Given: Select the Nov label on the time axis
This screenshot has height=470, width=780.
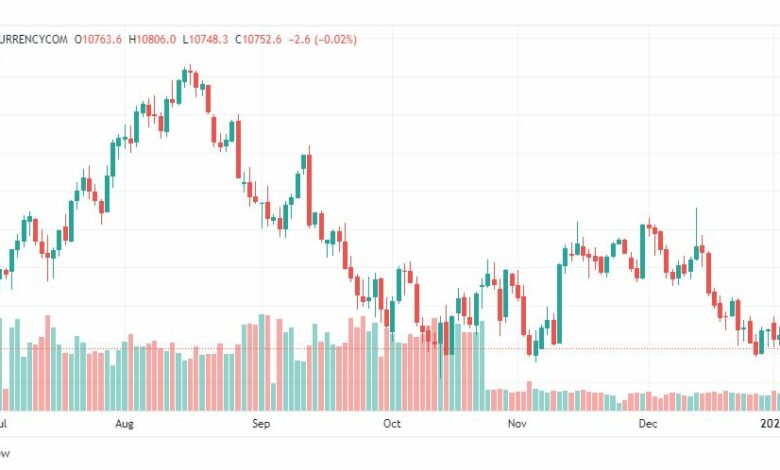Looking at the screenshot, I should click(x=517, y=424).
